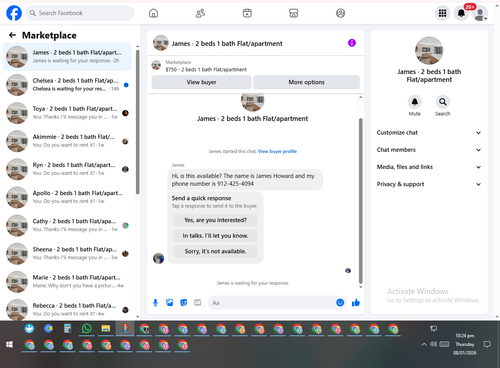Open the Video tab in the top bar
Image resolution: width=500 pixels, height=368 pixels.
click(247, 13)
